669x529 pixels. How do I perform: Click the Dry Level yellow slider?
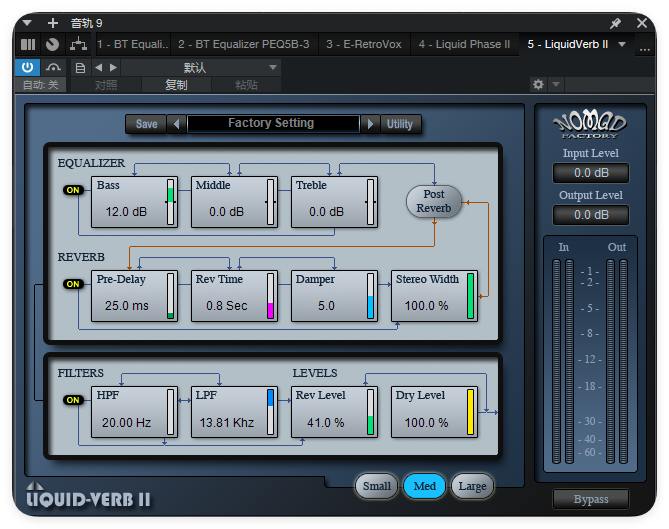tap(470, 412)
